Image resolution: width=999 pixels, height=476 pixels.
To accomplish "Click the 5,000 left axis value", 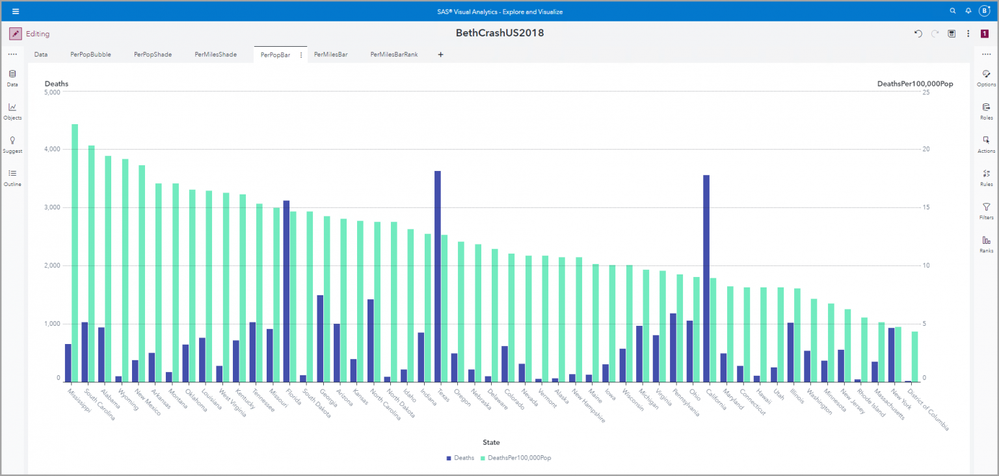I will 52,92.
